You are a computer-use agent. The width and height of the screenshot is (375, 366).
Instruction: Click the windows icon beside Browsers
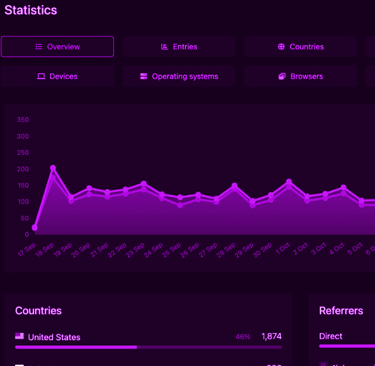282,76
